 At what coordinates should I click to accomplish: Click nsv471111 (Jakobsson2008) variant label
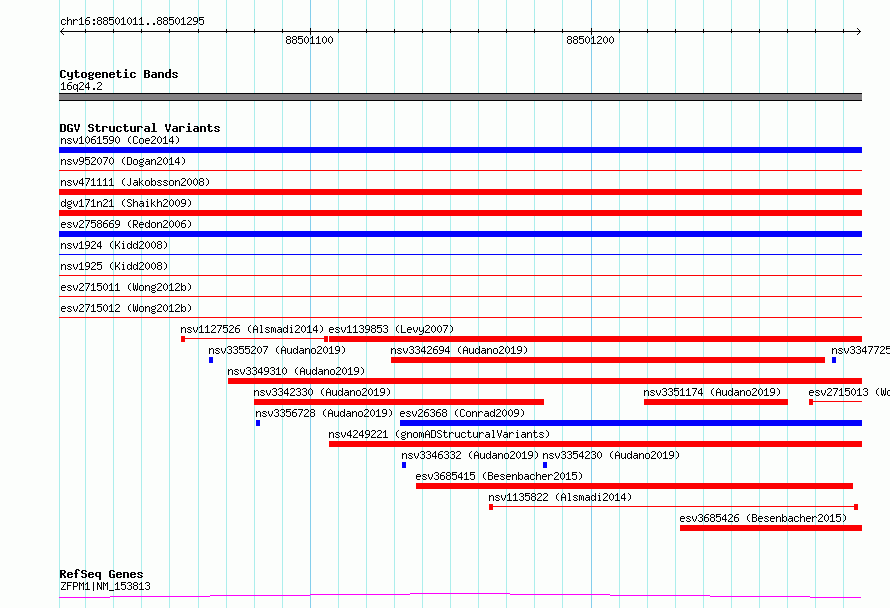[135, 182]
